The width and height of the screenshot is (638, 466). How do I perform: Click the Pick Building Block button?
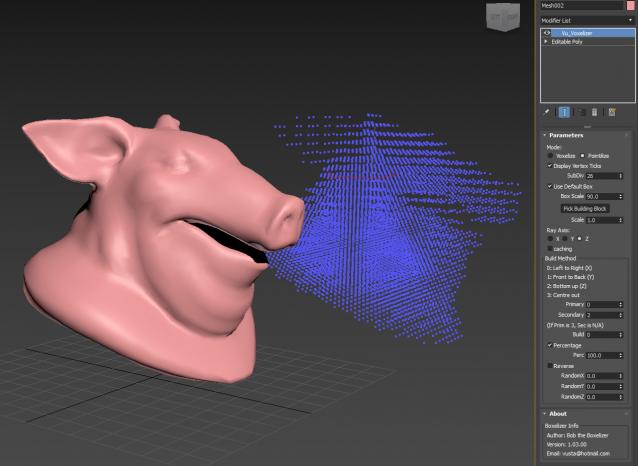click(585, 208)
